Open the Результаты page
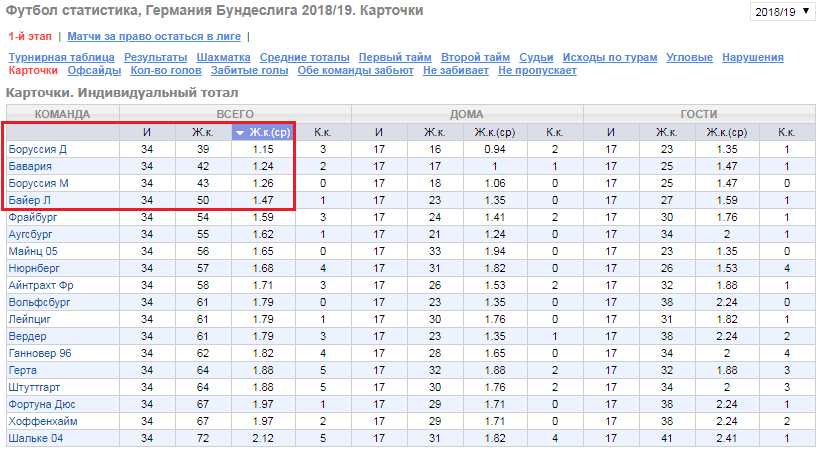Image resolution: width=820 pixels, height=450 pixels. click(x=155, y=58)
